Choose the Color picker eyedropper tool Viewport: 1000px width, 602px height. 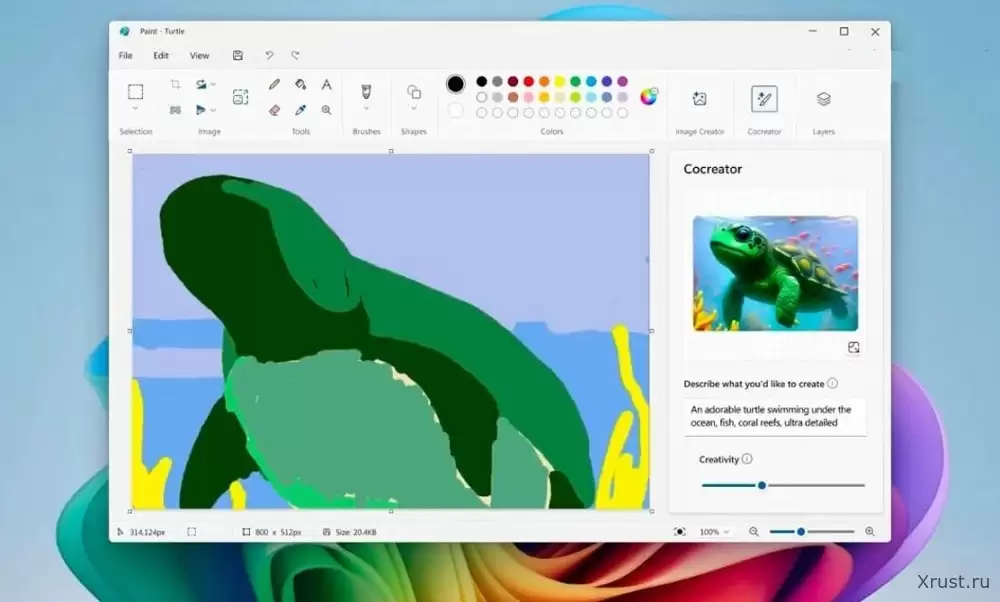click(300, 110)
